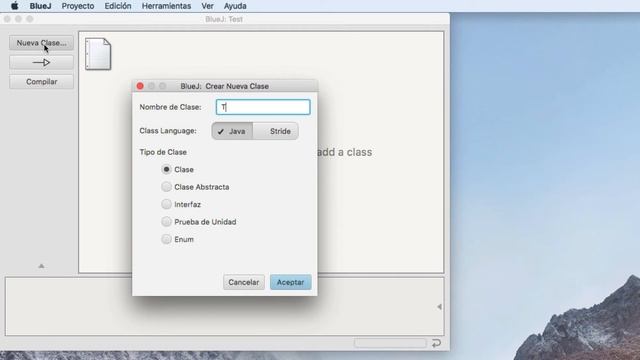The width and height of the screenshot is (640, 360).
Task: Focus the Nombre de Clase field
Action: pyautogui.click(x=263, y=107)
